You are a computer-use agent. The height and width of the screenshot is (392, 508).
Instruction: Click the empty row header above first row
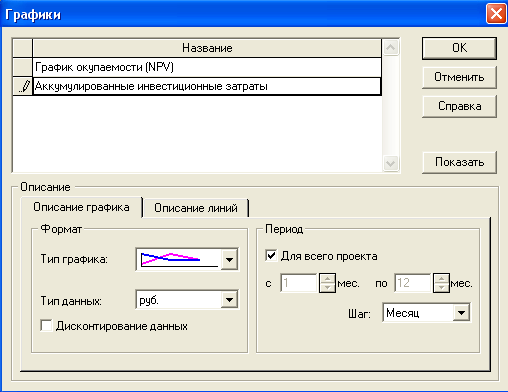23,48
